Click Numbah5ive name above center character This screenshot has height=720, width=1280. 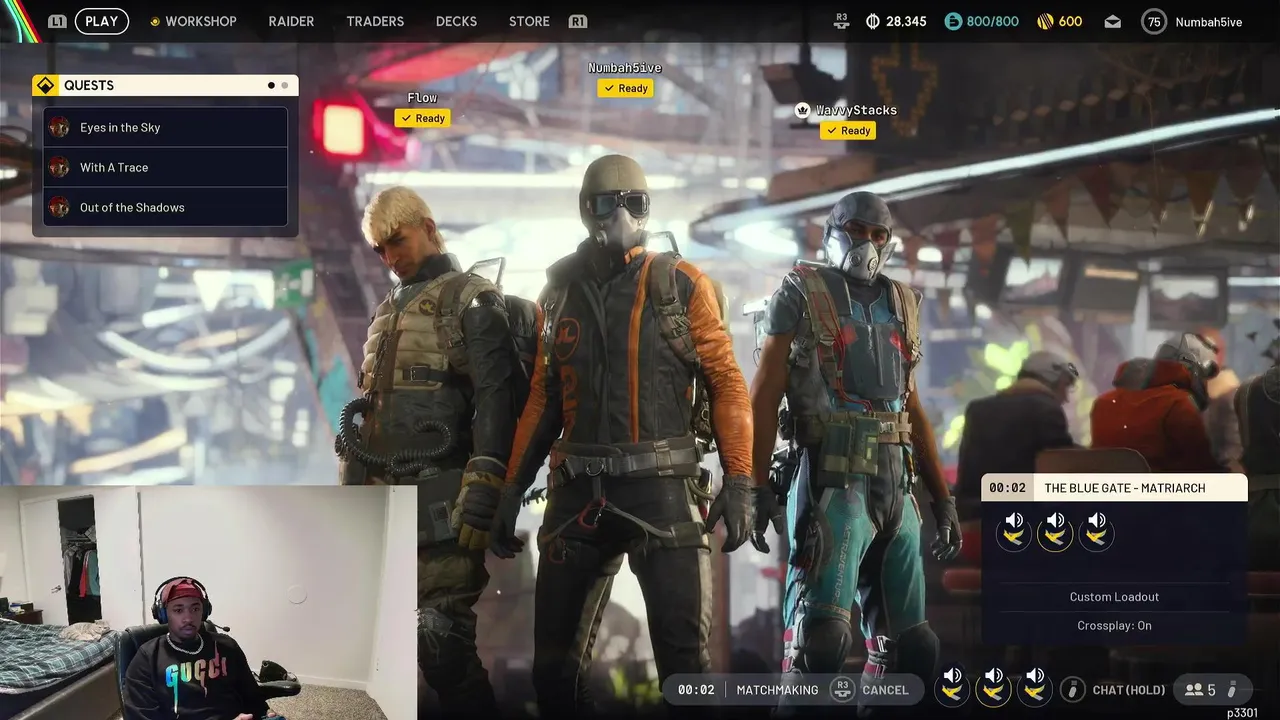(625, 68)
